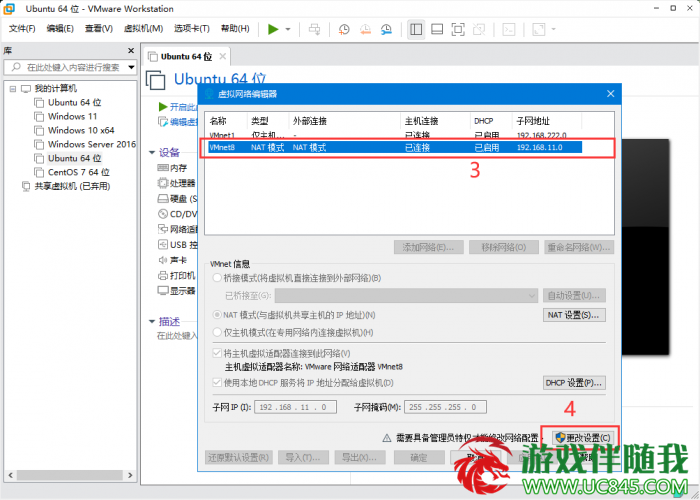Image resolution: width=700 pixels, height=500 pixels.
Task: Click the 网络适配器 network adapter icon
Action: 163,229
